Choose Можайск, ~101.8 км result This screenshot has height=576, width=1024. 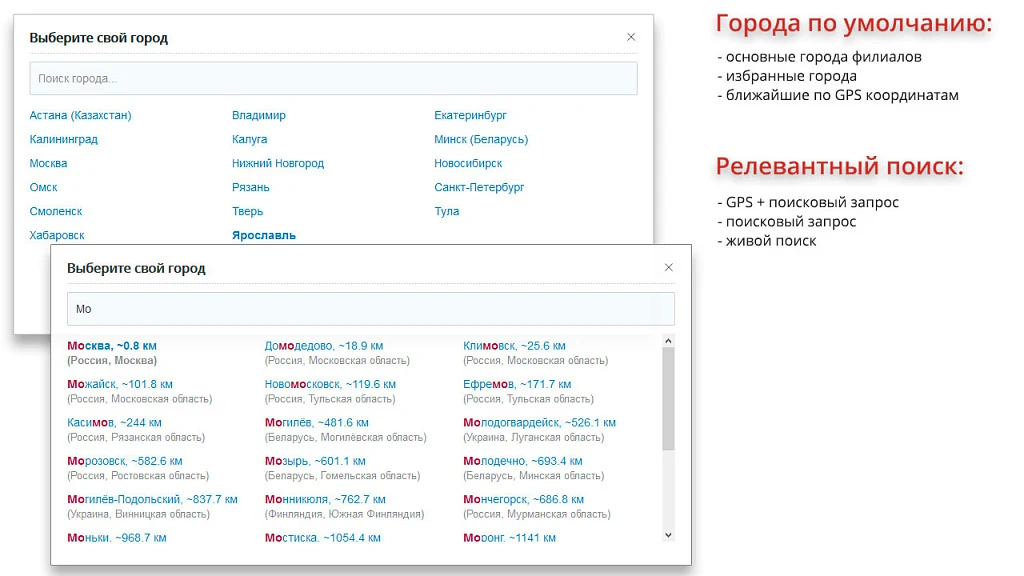click(120, 385)
